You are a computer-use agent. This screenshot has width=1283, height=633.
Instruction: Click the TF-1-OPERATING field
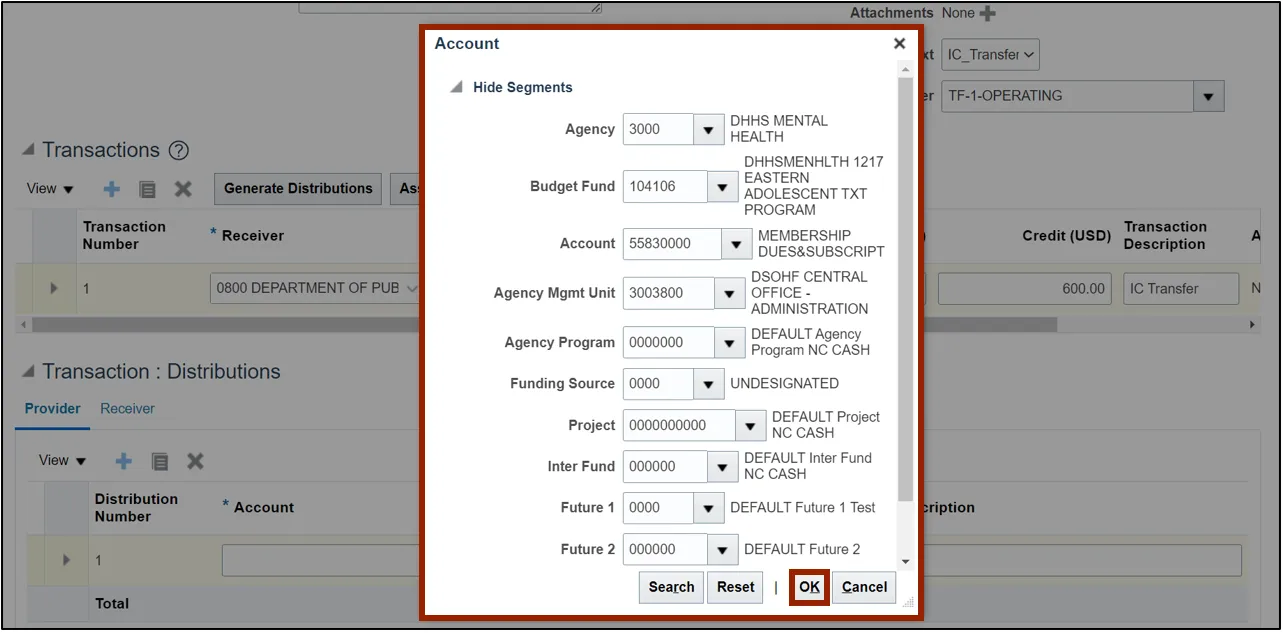point(1067,96)
